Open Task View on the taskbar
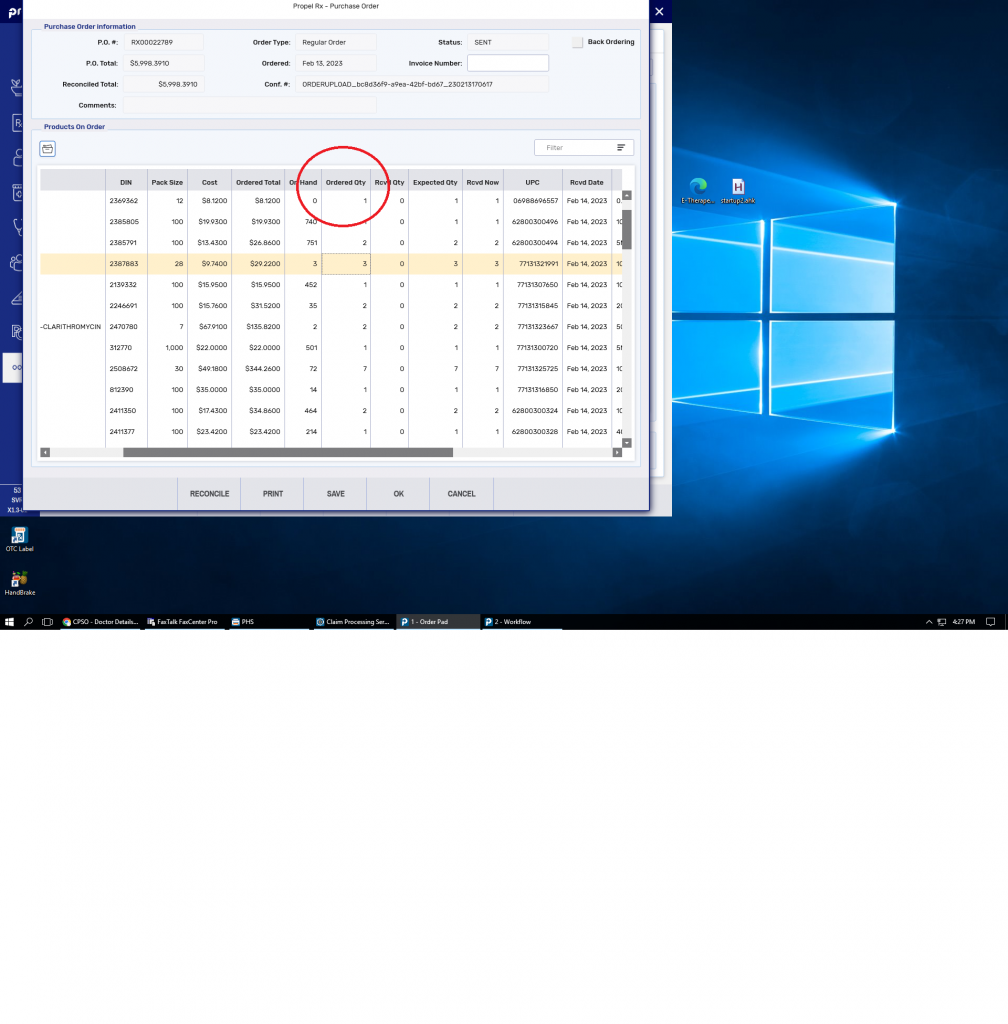 (47, 622)
